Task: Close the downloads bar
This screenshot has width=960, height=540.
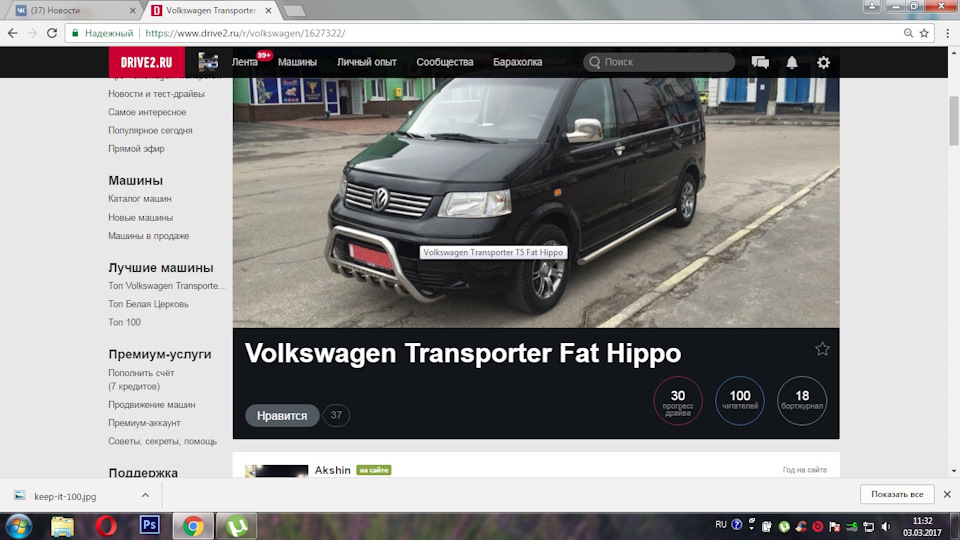Action: point(947,494)
